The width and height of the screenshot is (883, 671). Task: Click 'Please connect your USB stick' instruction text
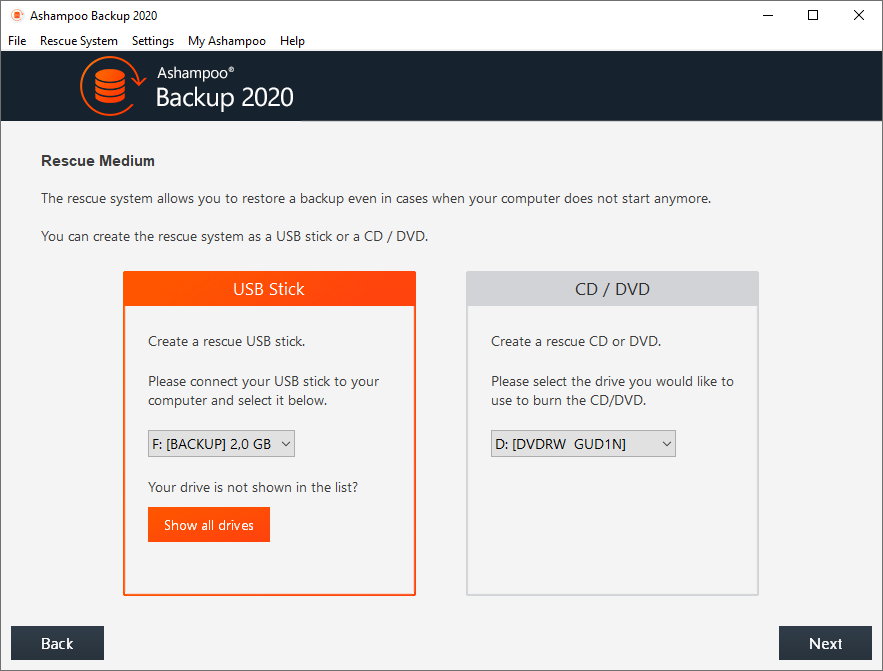coord(263,391)
